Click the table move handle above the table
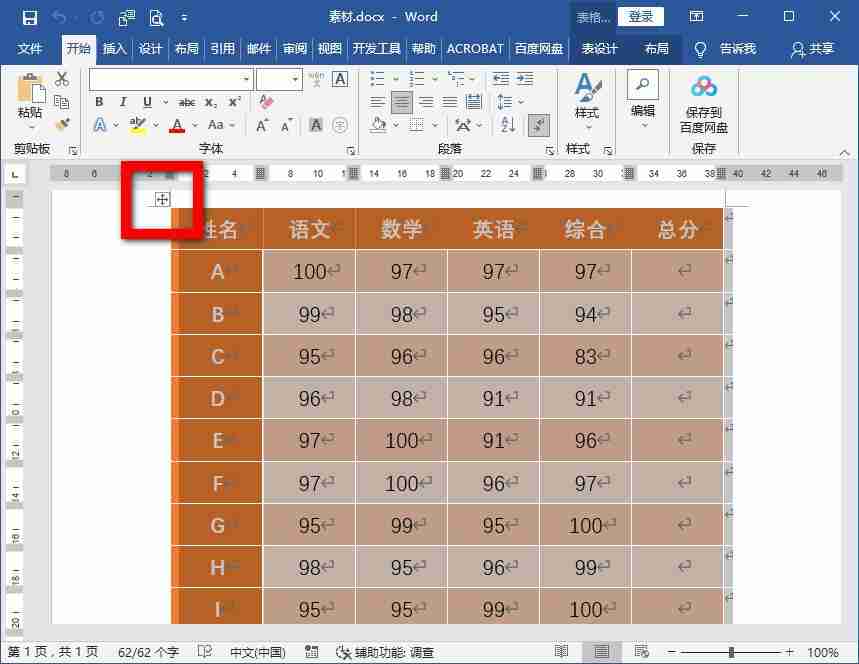Viewport: 859px width, 664px height. (x=163, y=198)
